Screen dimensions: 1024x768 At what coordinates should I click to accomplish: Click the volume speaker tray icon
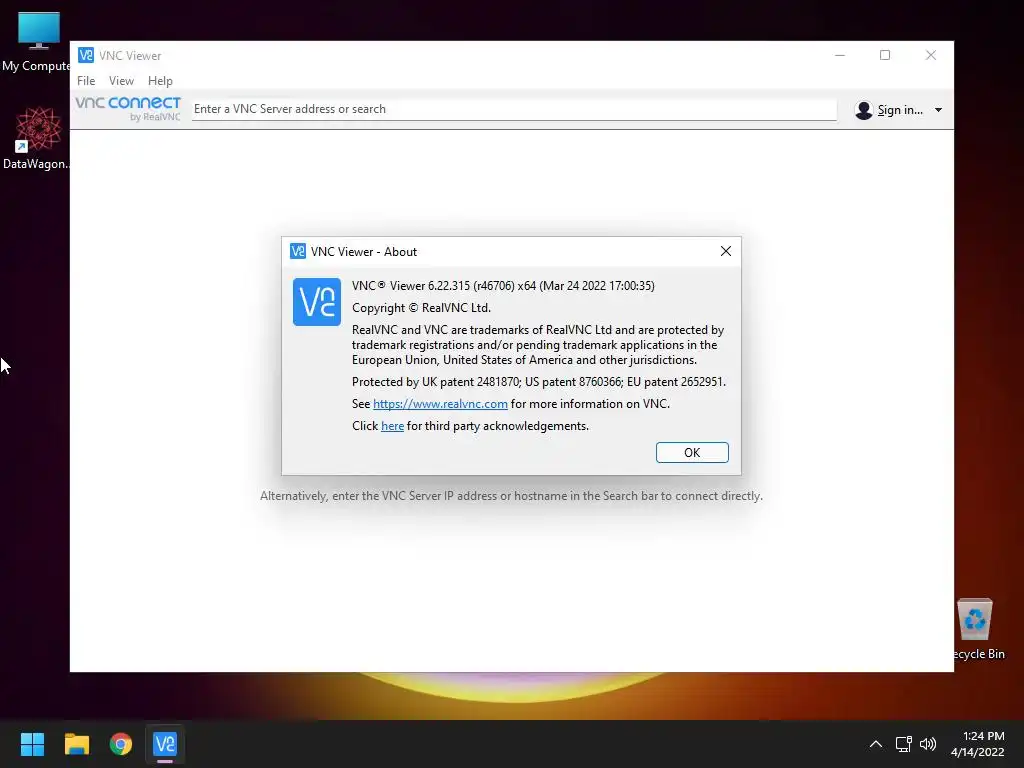pyautogui.click(x=927, y=744)
